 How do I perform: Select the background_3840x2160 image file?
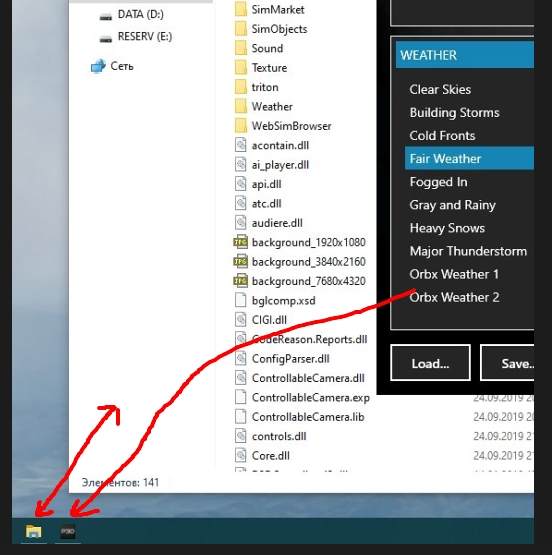coord(309,262)
